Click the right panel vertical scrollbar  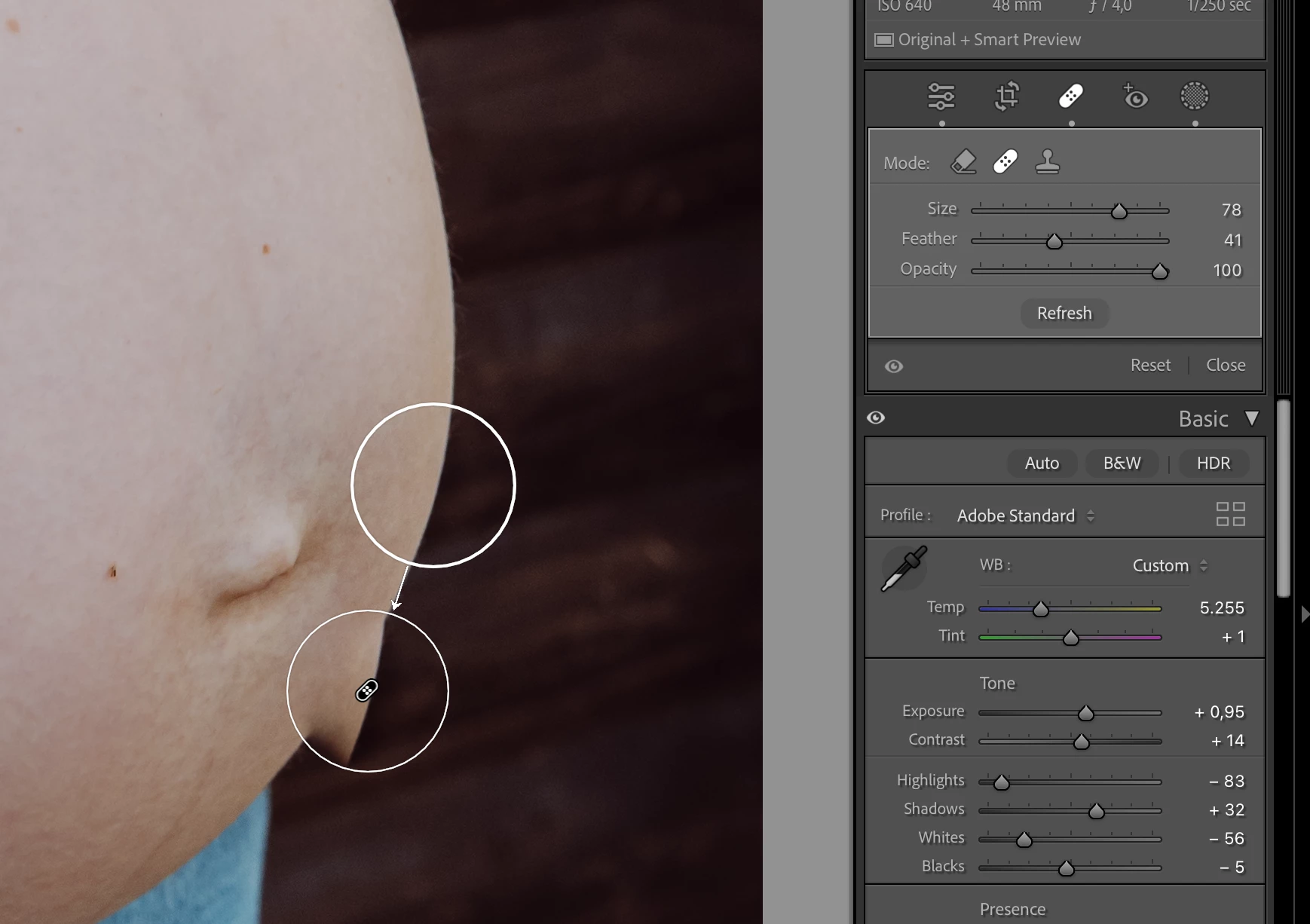pyautogui.click(x=1284, y=498)
